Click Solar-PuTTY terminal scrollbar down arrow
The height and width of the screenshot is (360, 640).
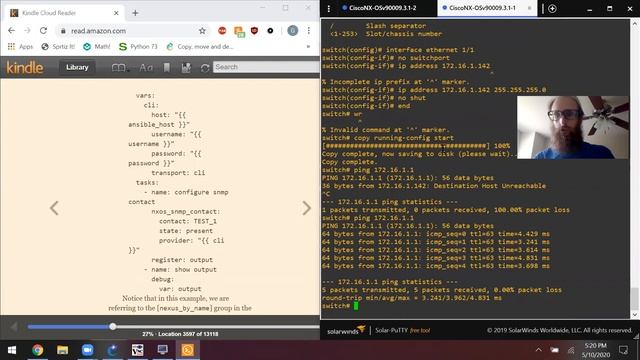pos(635,315)
